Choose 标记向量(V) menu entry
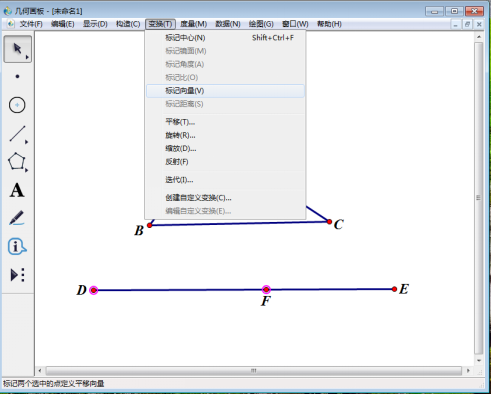 point(225,91)
